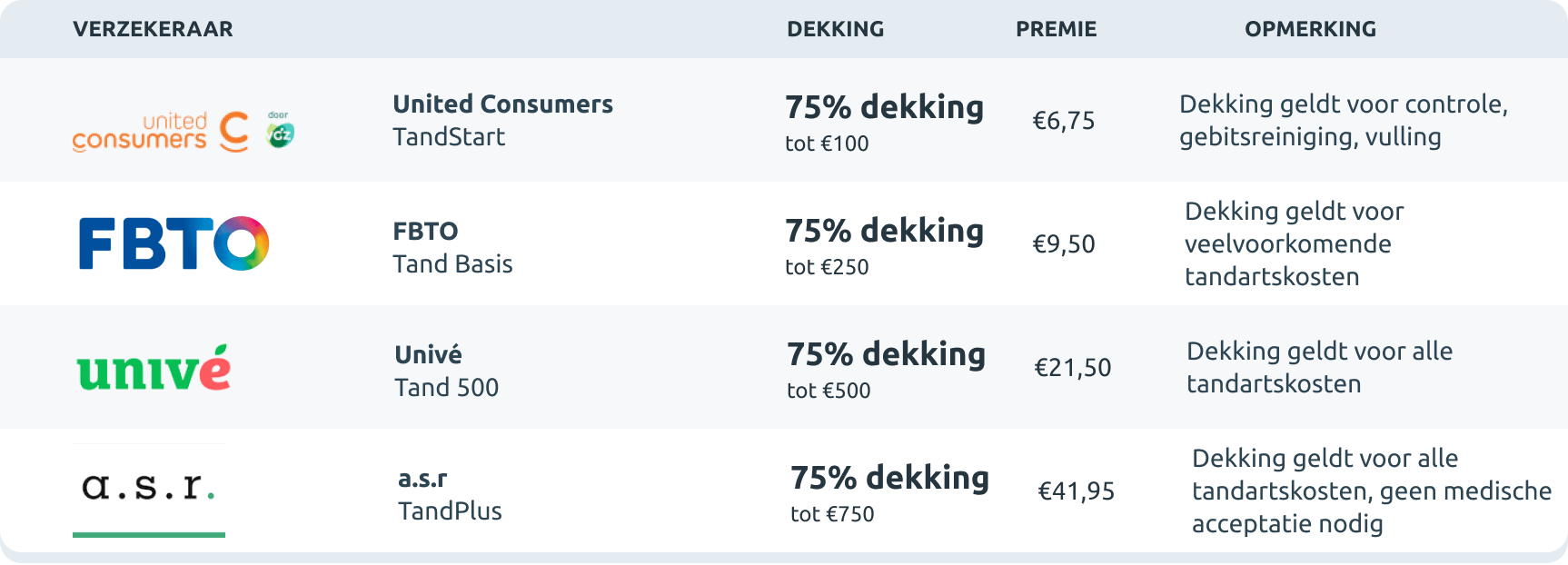Click 75% dekking tot €500

click(x=886, y=369)
